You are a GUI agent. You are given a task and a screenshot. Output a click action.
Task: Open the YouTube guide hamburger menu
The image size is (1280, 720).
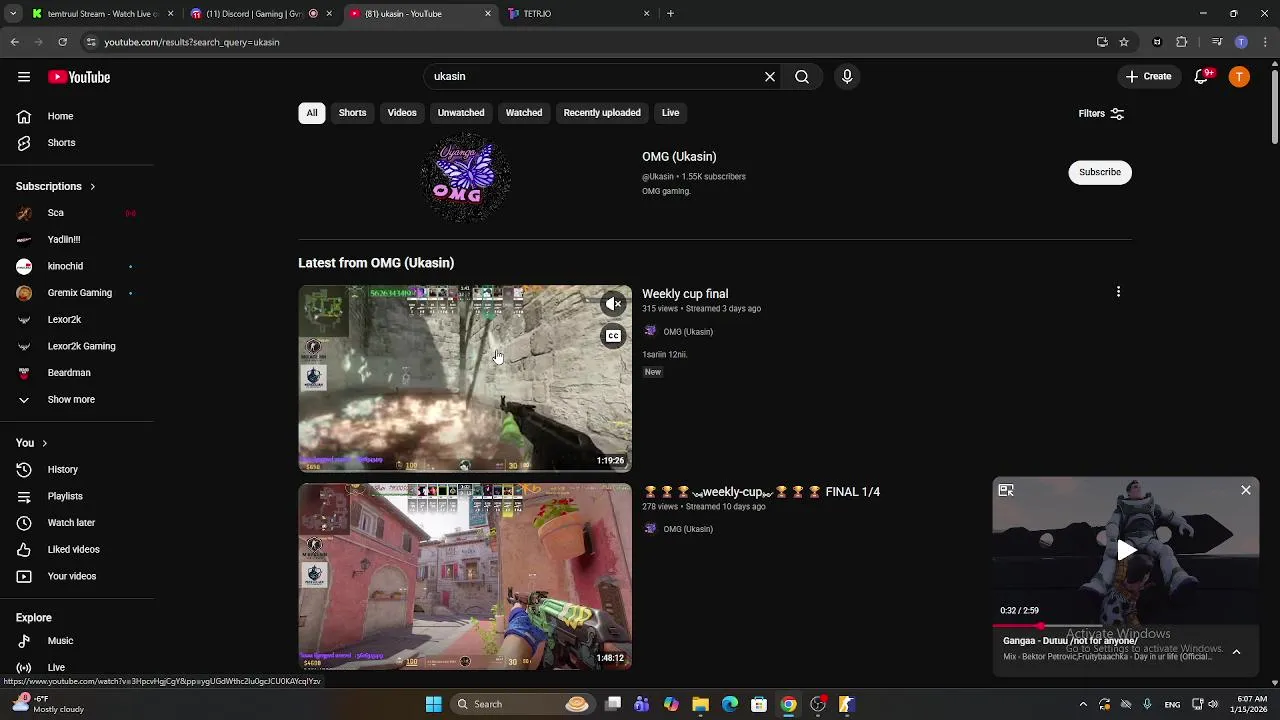[x=24, y=77]
